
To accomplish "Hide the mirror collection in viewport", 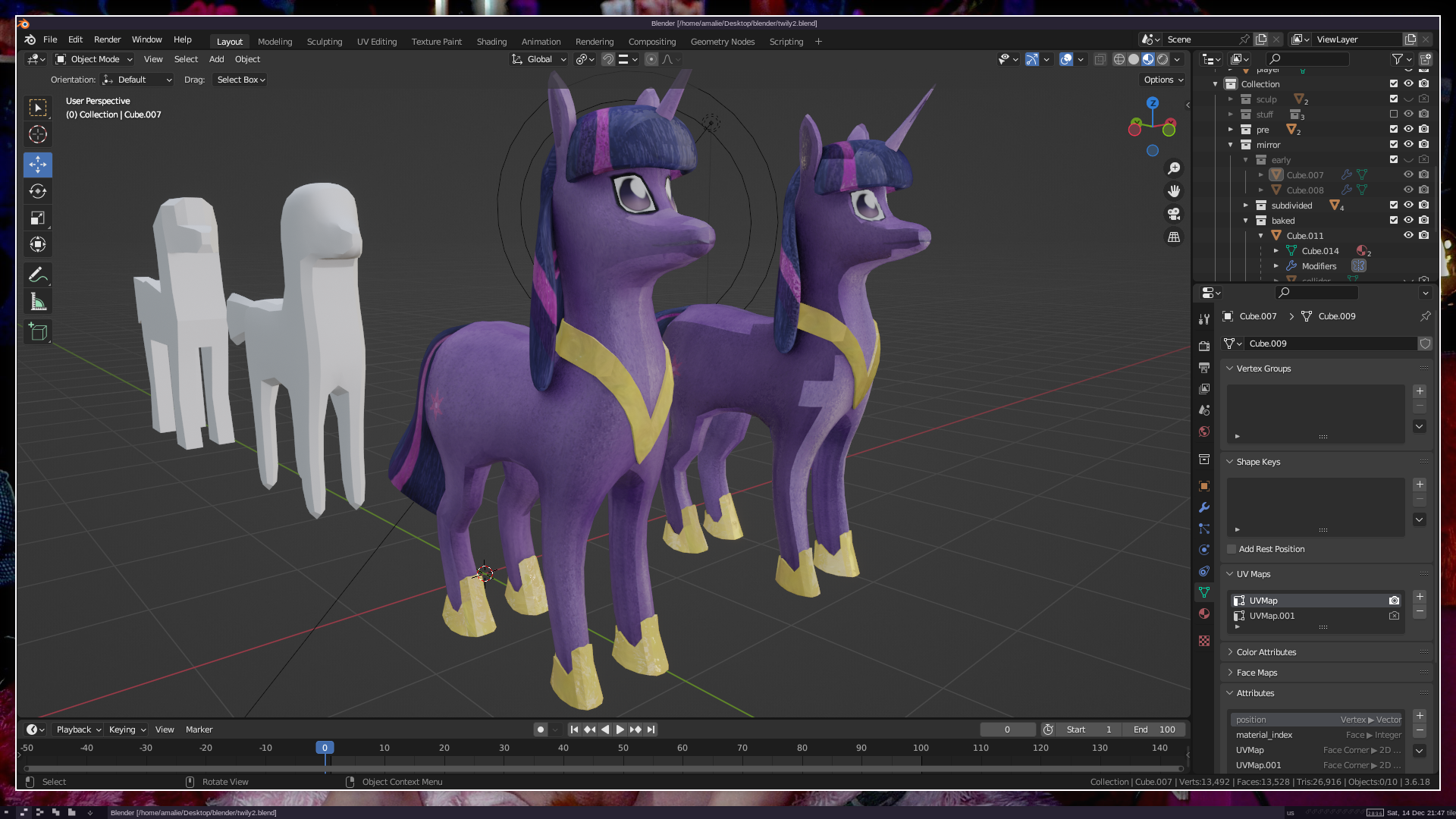I will (1408, 144).
